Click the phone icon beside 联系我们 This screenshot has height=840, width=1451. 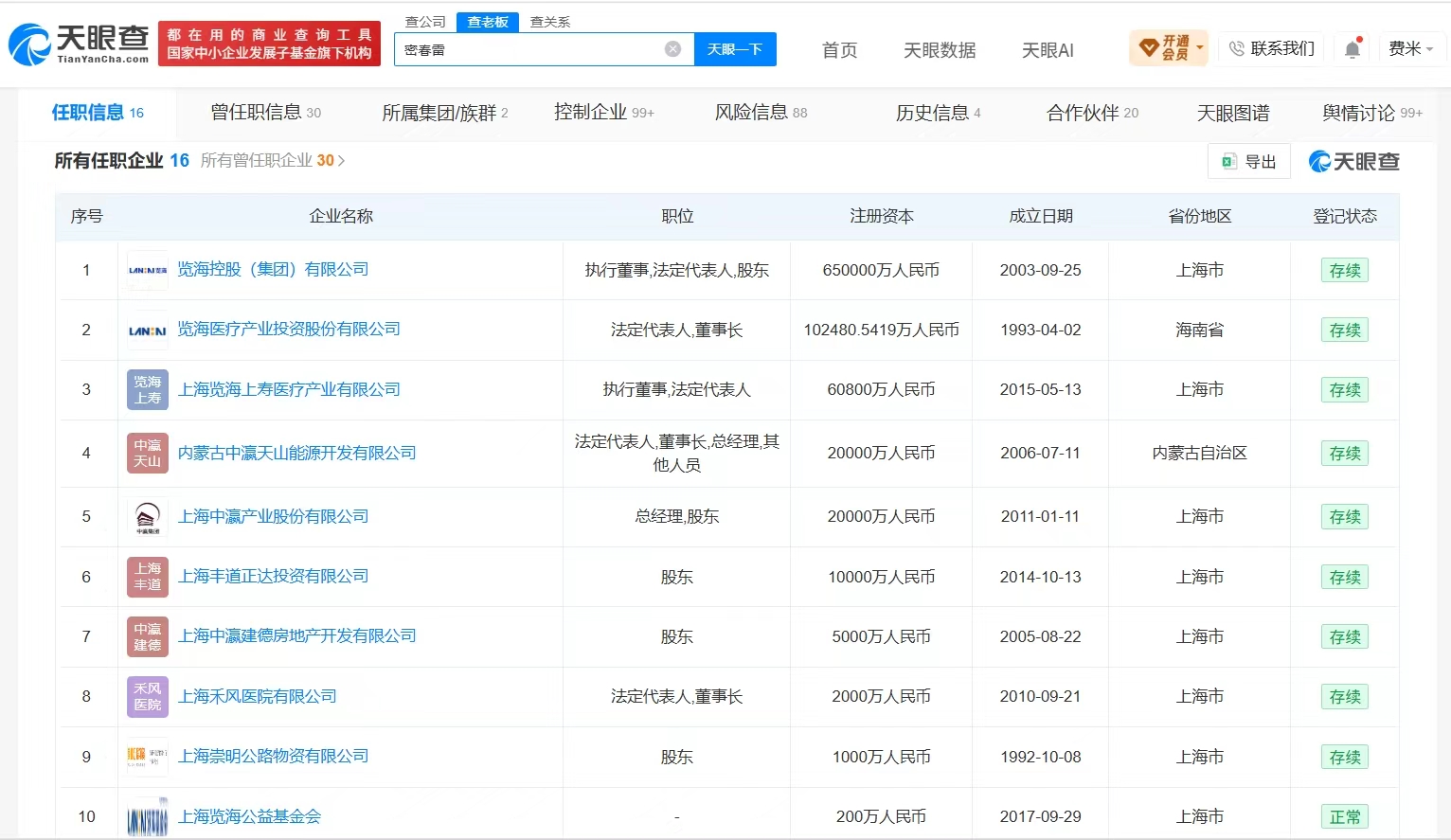[x=1236, y=48]
